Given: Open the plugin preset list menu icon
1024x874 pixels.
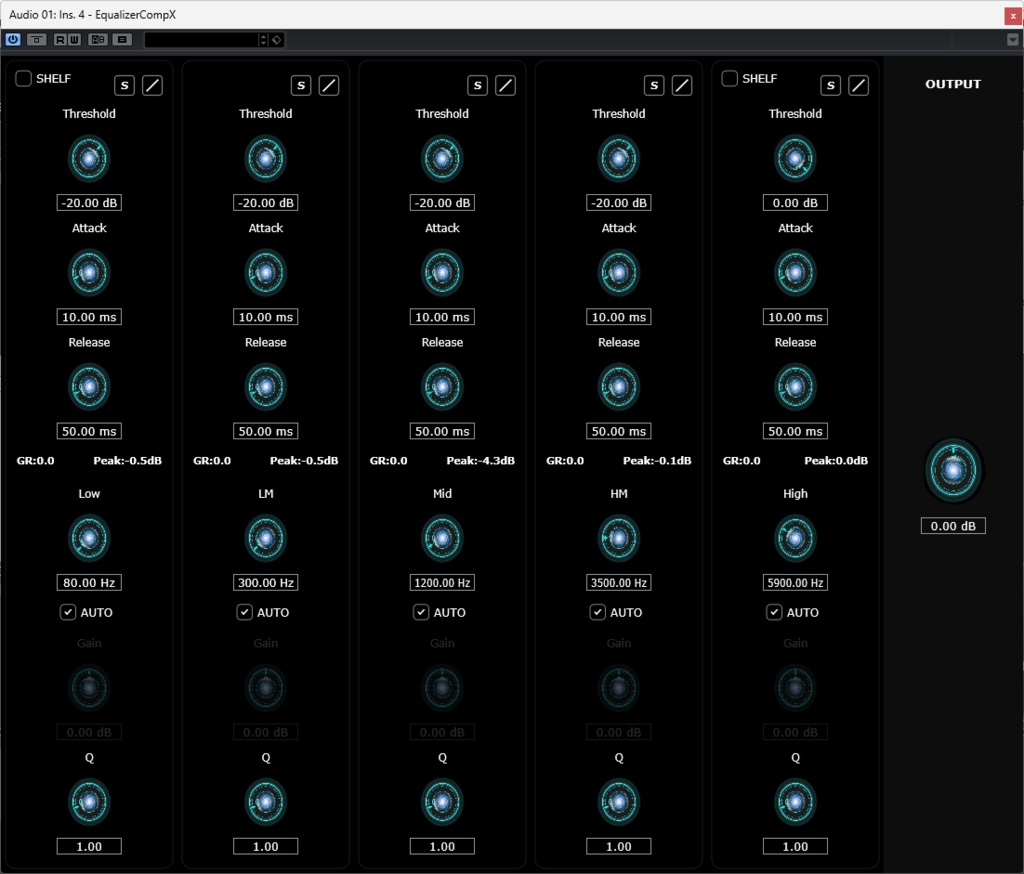Looking at the screenshot, I should 122,39.
